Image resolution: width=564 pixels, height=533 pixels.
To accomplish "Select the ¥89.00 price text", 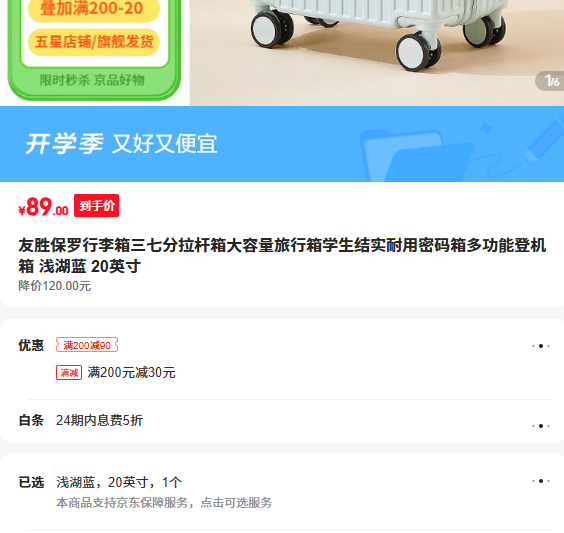I will click(x=44, y=207).
